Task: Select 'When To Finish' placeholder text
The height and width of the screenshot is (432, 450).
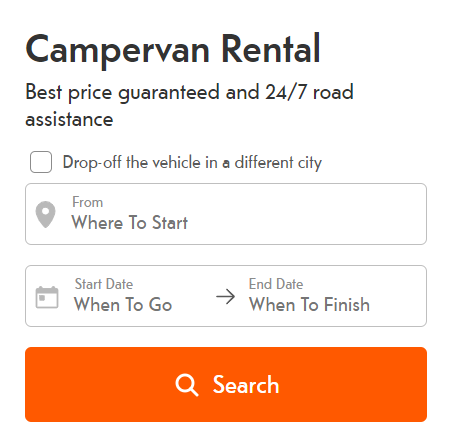Action: (x=309, y=305)
